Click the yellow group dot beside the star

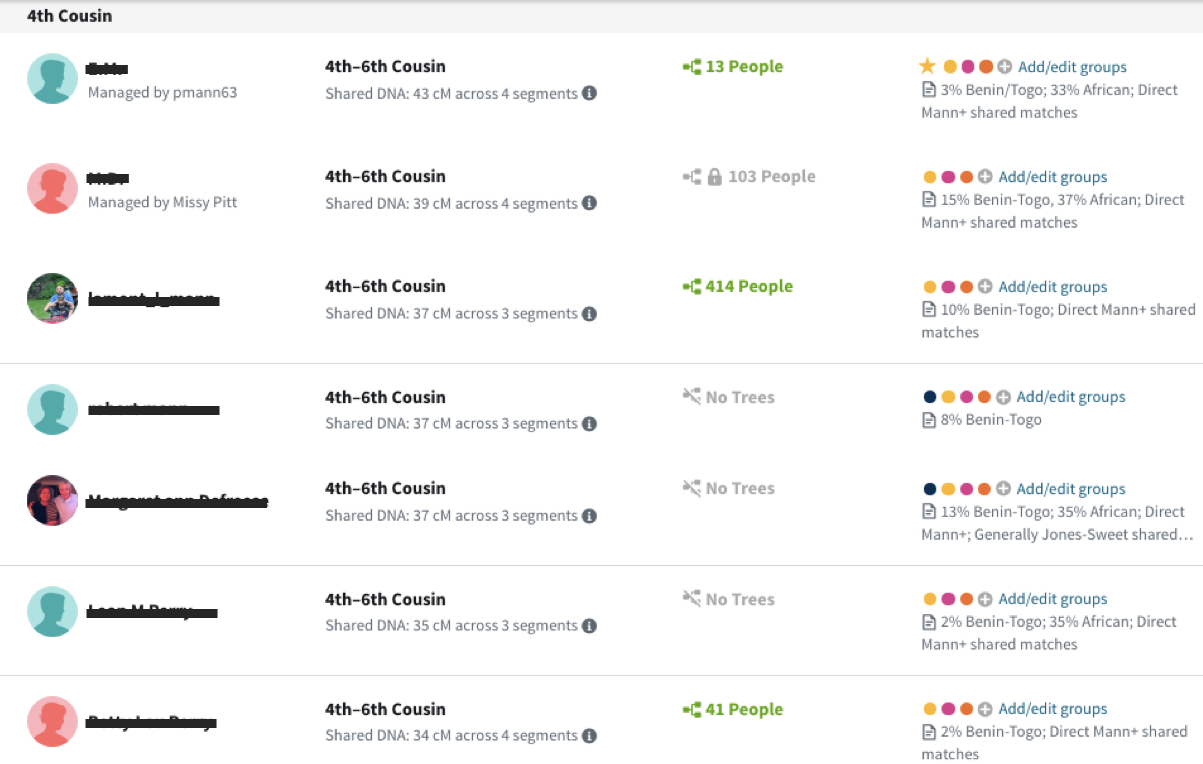tap(950, 67)
